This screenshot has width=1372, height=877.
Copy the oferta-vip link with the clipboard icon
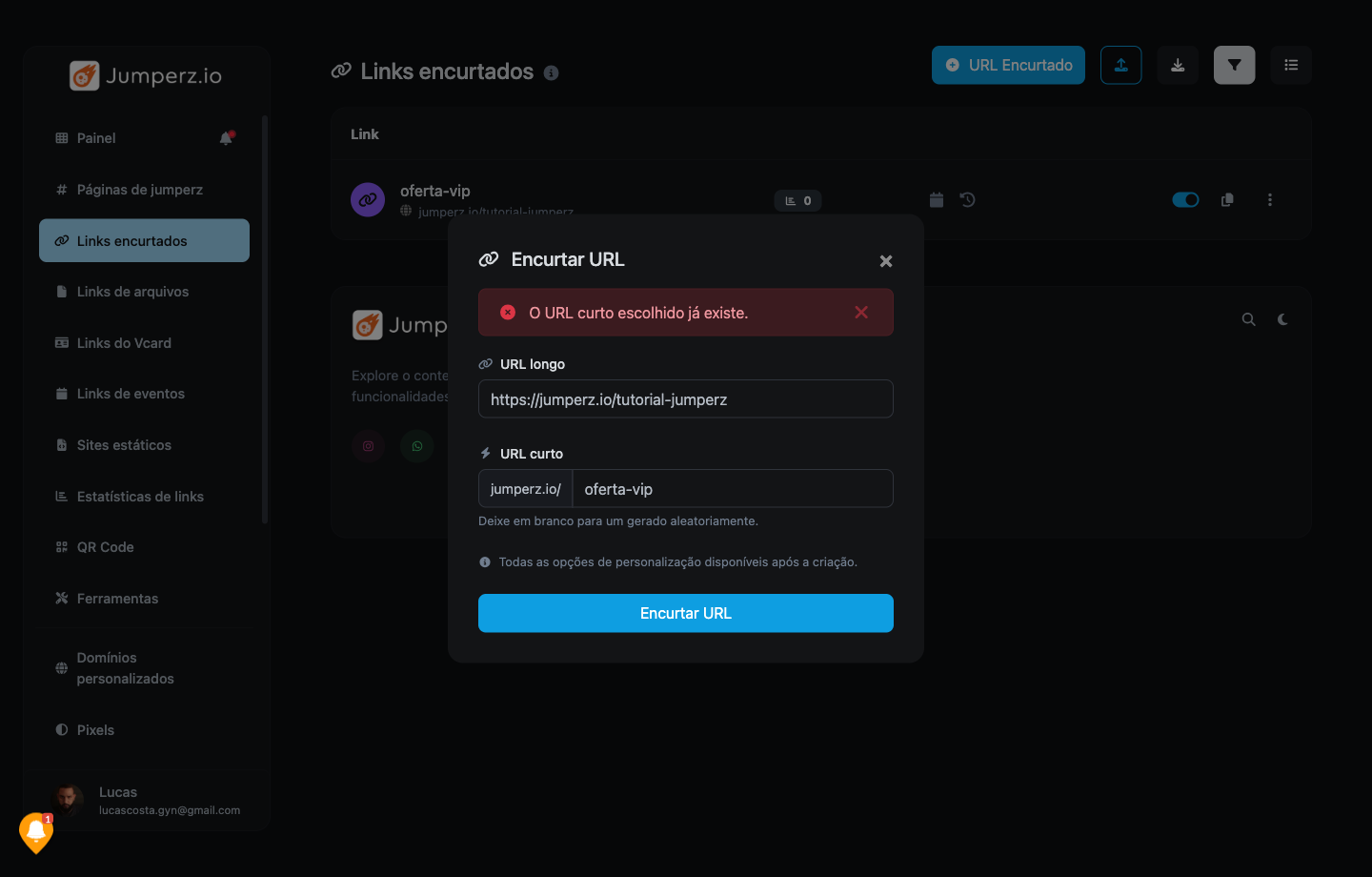click(1227, 200)
